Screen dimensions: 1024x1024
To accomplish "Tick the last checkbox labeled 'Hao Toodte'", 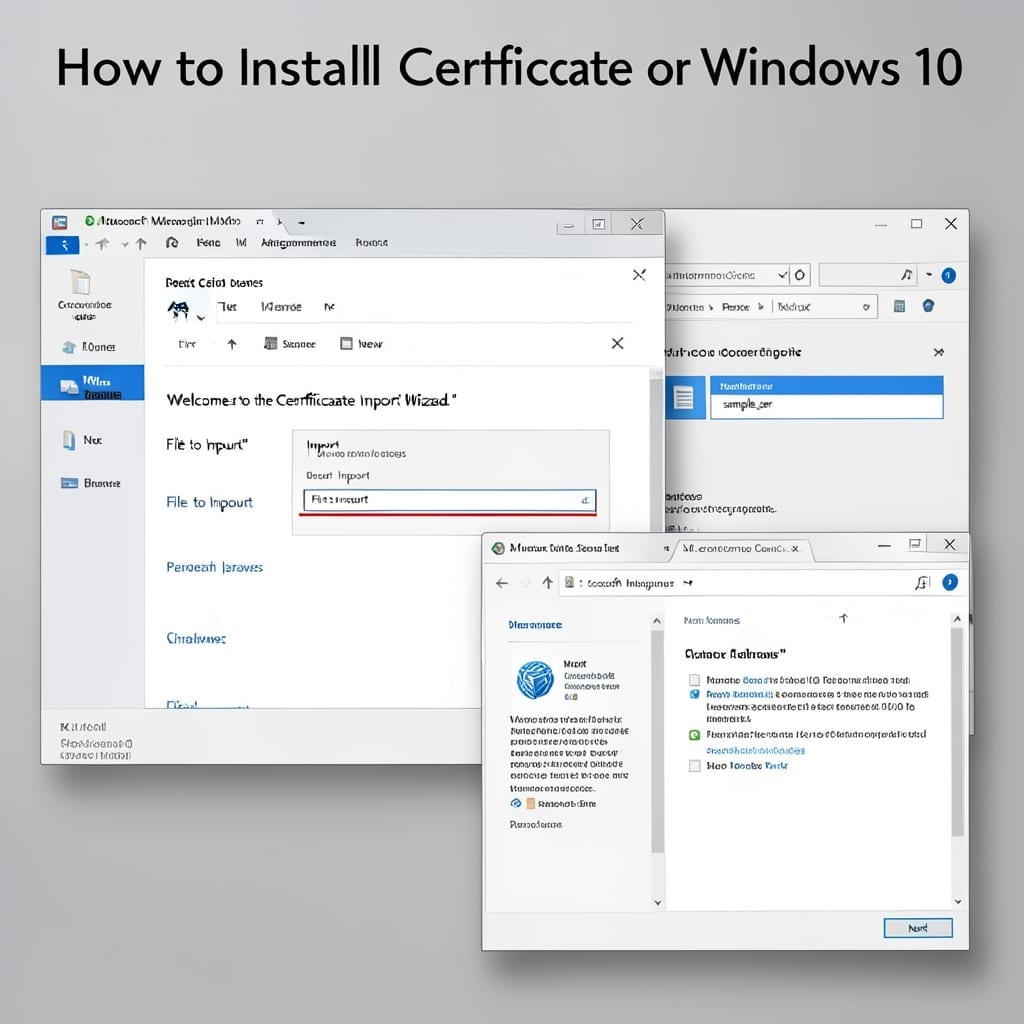I will click(694, 766).
